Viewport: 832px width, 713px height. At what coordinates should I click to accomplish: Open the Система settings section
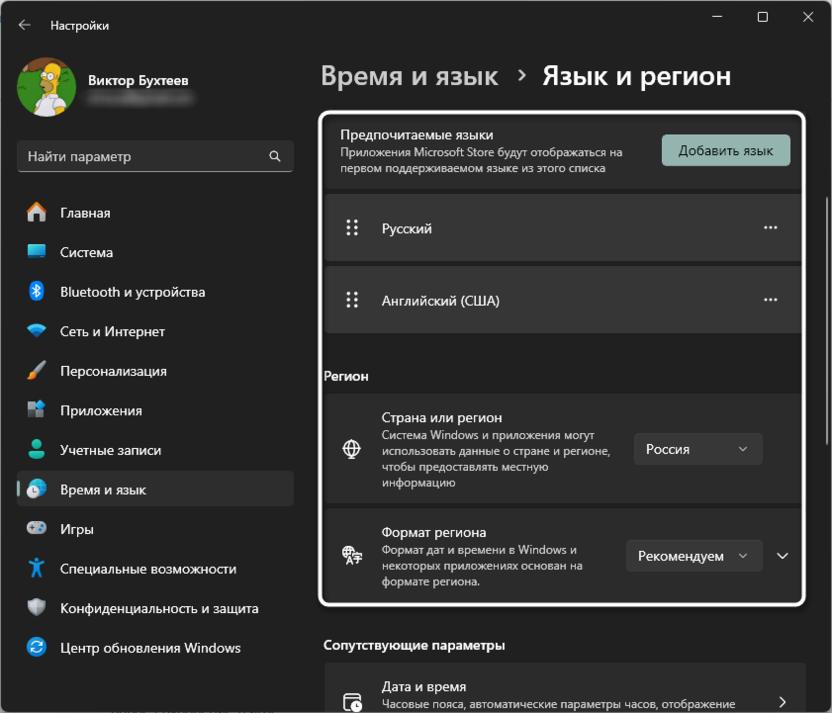coord(155,252)
